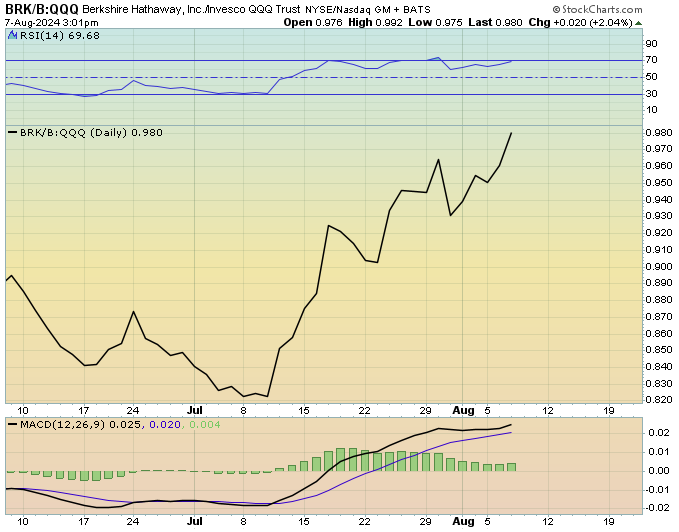Screen dimensions: 679x532
Task: Click the NYSE/Nasdaq GM + BATS exchange label
Action: click(x=368, y=10)
